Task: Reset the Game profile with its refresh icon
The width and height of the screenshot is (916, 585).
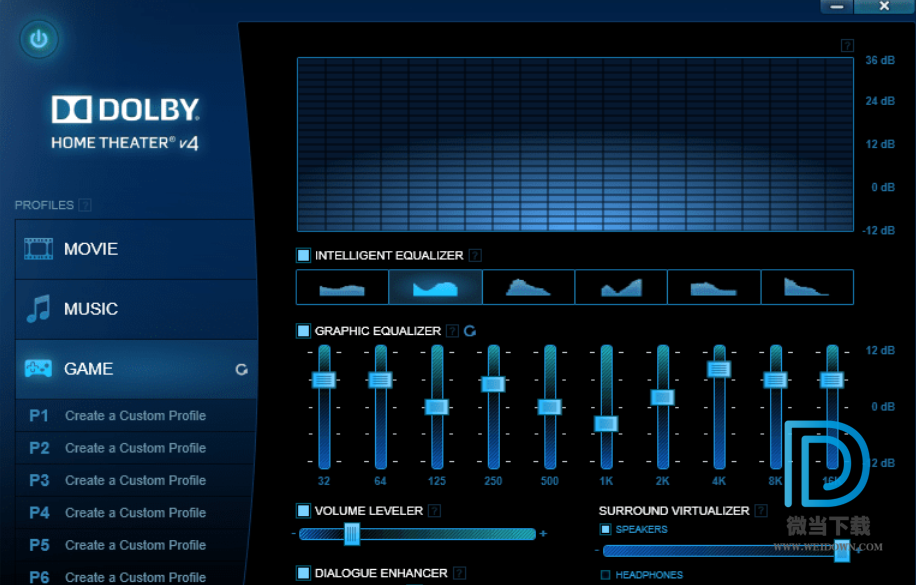Action: click(241, 369)
